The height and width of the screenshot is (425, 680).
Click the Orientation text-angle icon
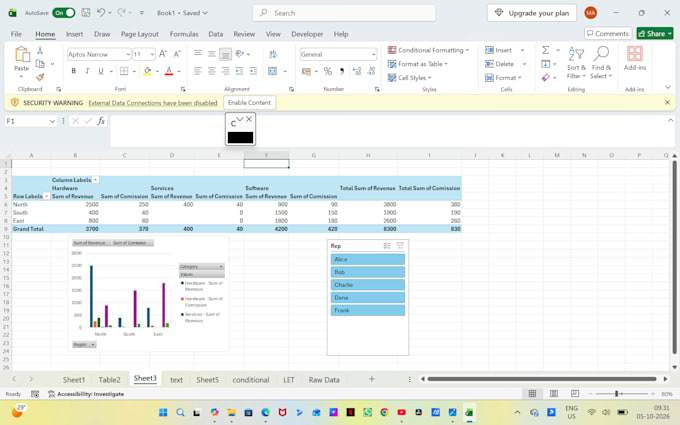(x=239, y=54)
